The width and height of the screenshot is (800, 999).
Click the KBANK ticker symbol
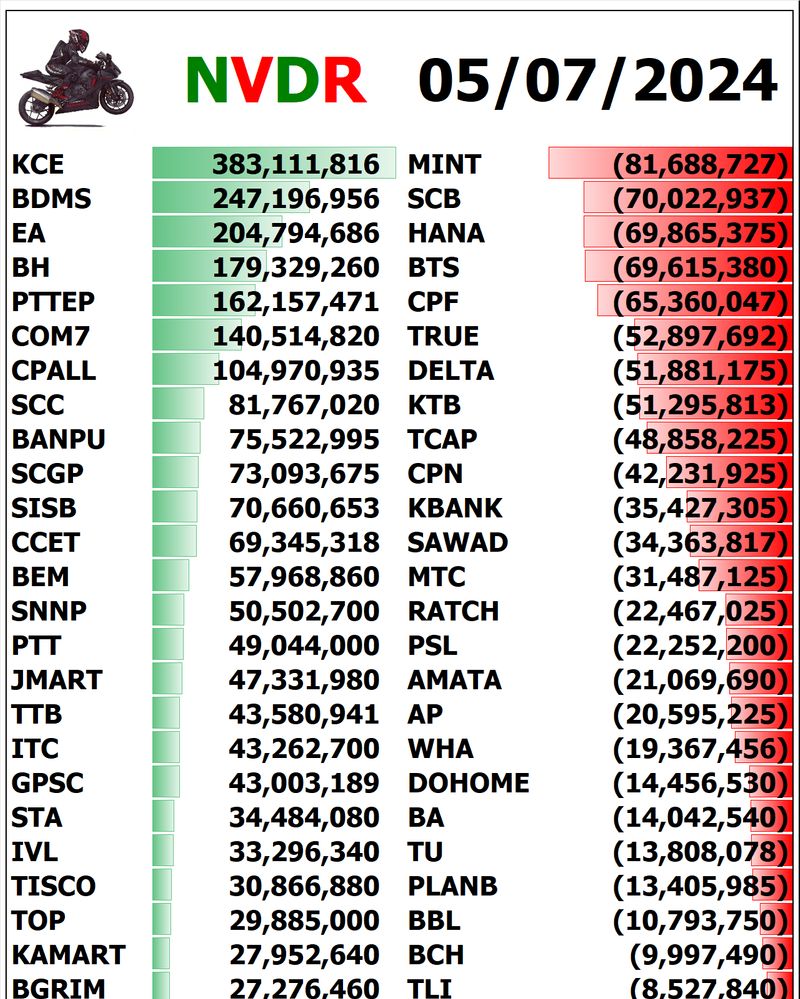point(455,508)
